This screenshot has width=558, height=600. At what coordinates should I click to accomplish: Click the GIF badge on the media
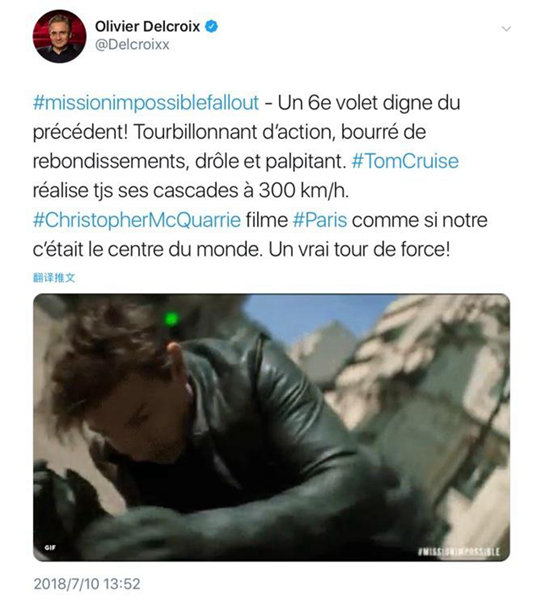point(50,547)
